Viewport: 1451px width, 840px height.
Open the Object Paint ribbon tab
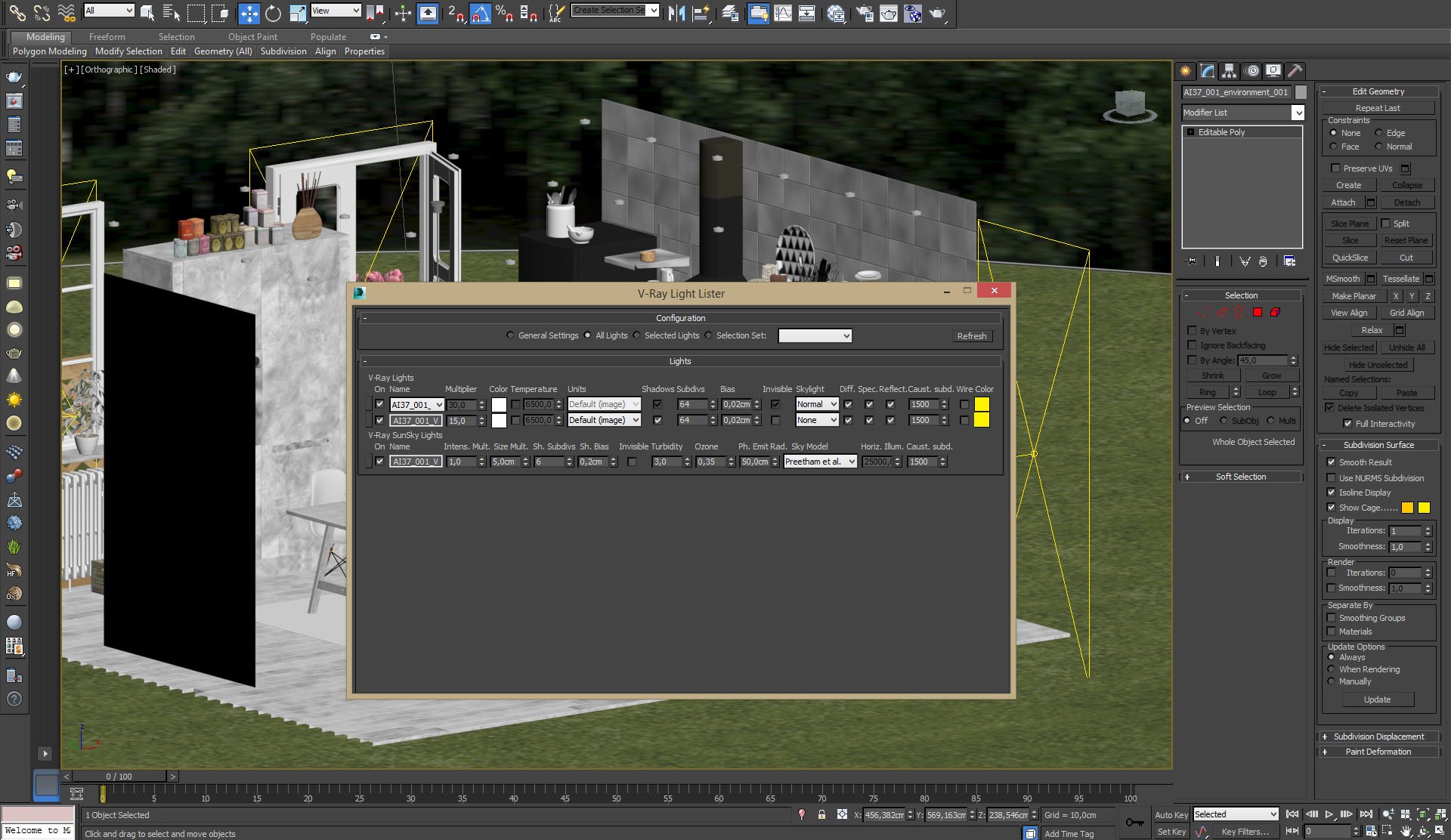(x=252, y=36)
